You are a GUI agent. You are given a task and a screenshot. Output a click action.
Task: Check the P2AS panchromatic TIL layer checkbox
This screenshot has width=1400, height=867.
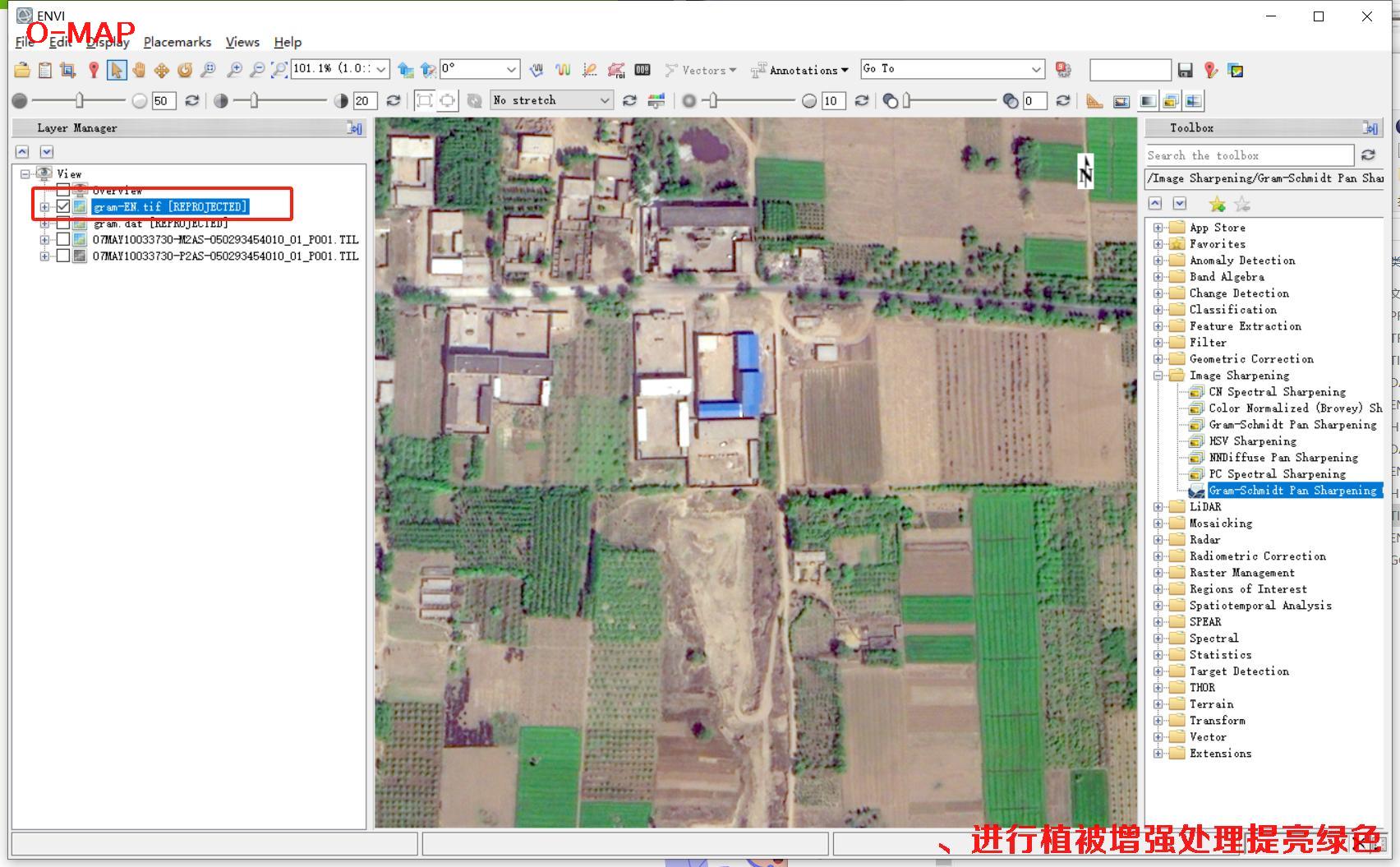(63, 256)
